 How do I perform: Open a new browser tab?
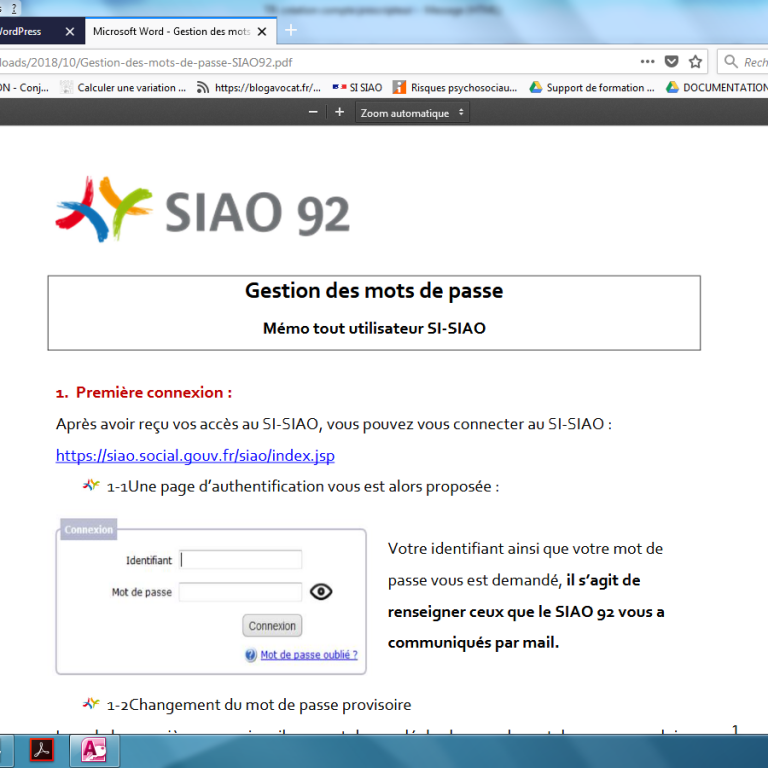[291, 31]
